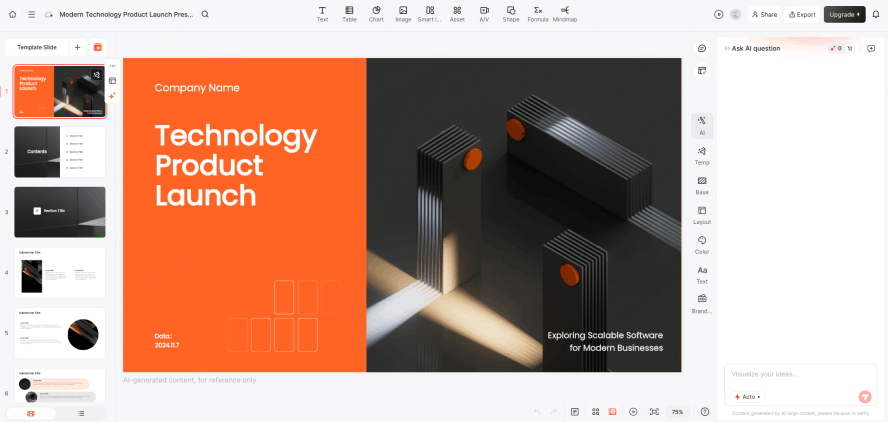Open the help question mark icon
The width and height of the screenshot is (888, 422).
point(705,411)
